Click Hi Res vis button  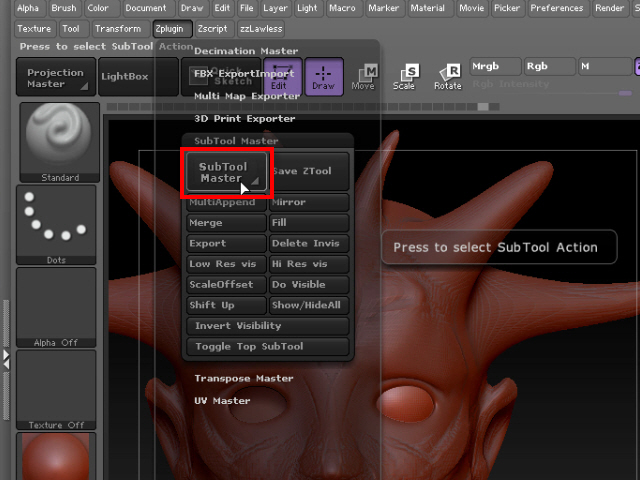coord(309,264)
